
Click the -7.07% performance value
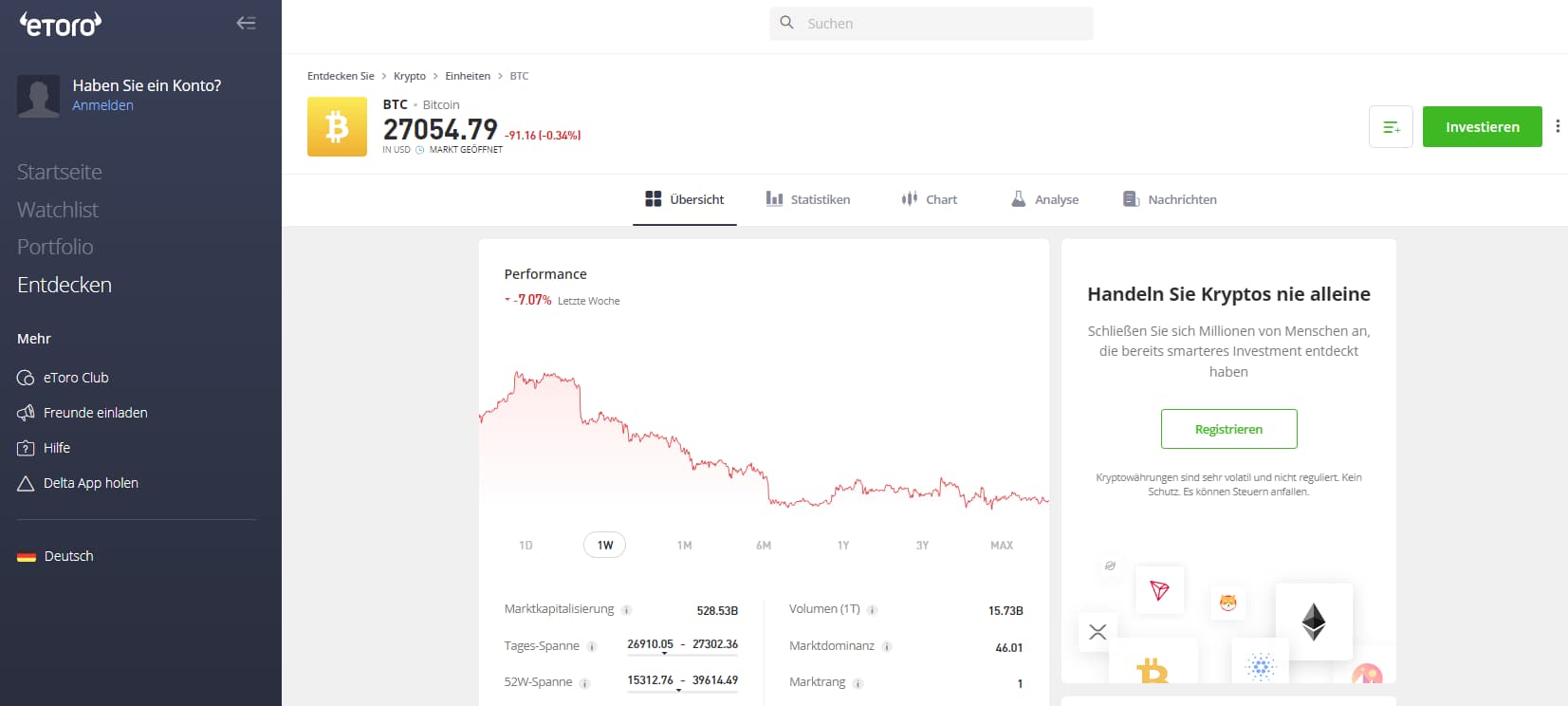pyautogui.click(x=532, y=300)
